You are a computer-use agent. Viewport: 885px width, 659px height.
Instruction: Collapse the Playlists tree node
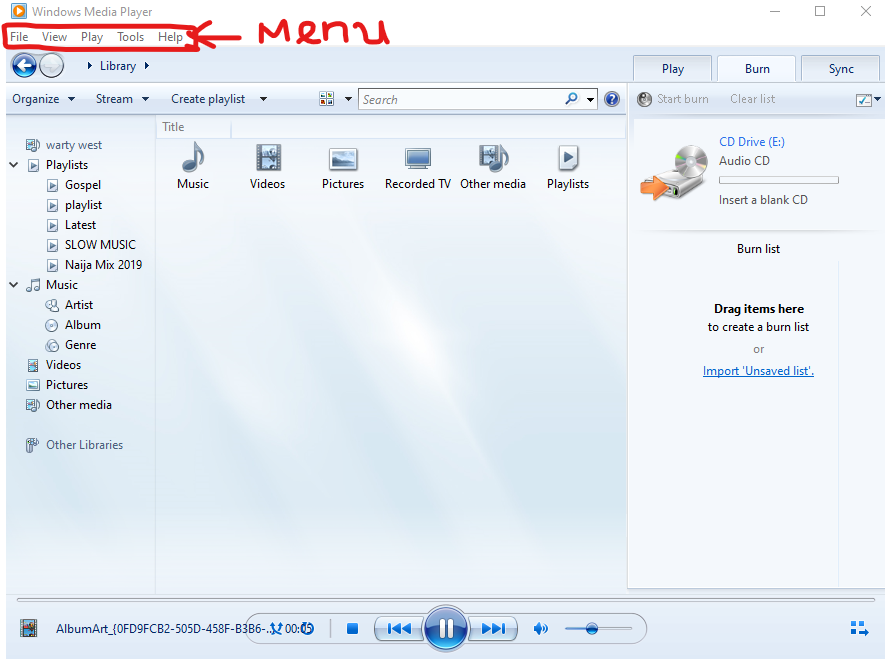tap(14, 165)
